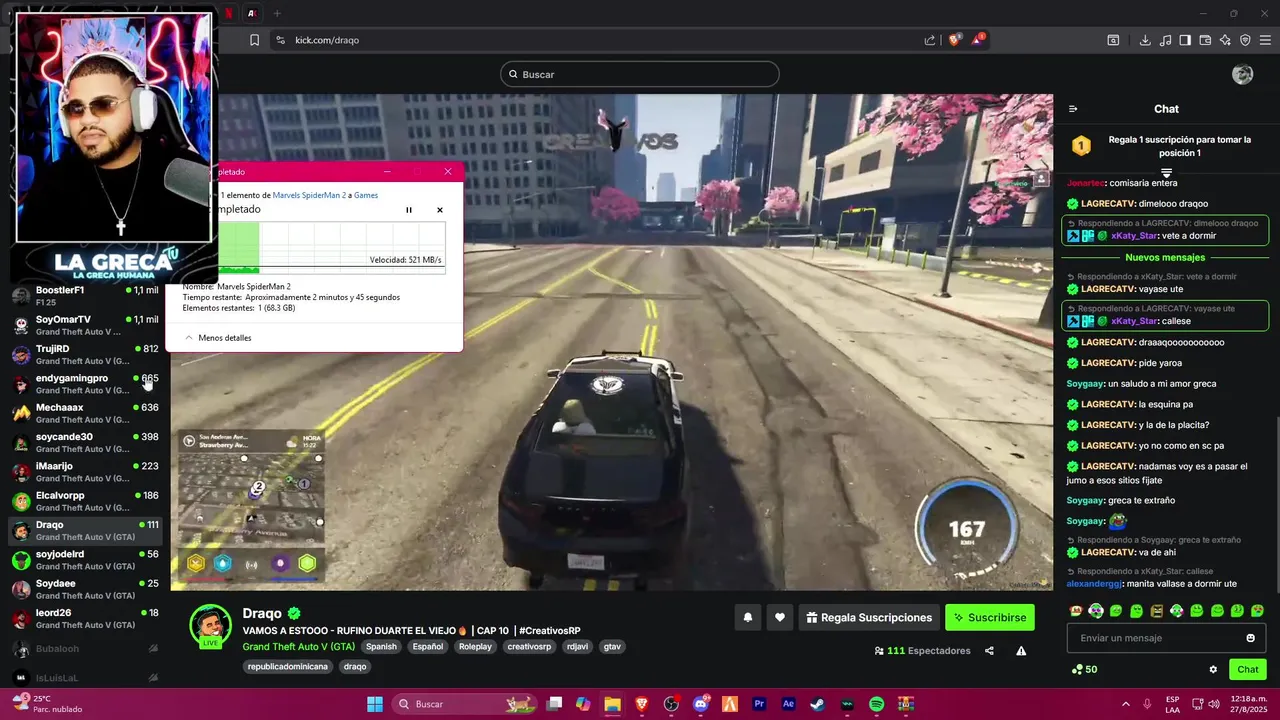
Task: Open iMaarijo channel in sidebar
Action: [x=85, y=472]
